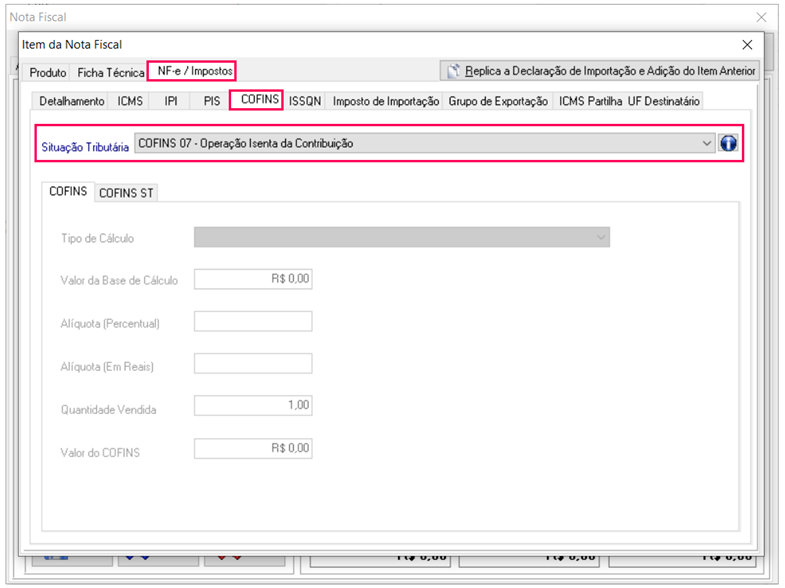Switch to the COFINS ST inner tab
785x588 pixels.
(127, 193)
